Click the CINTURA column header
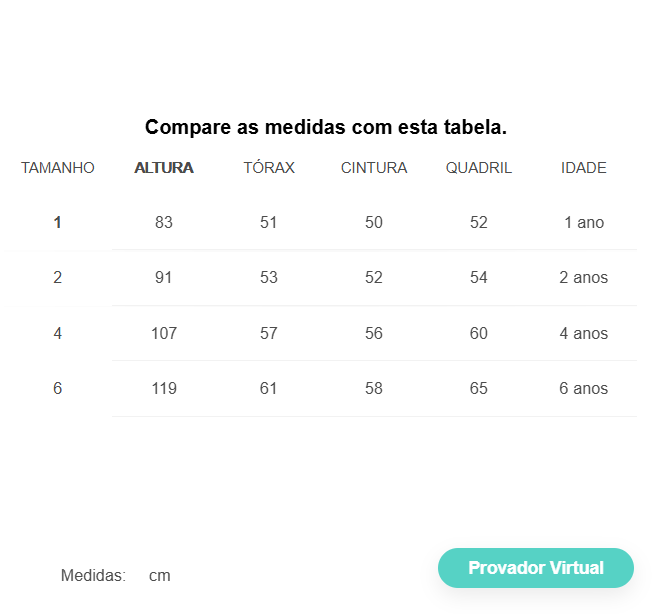 tap(374, 168)
